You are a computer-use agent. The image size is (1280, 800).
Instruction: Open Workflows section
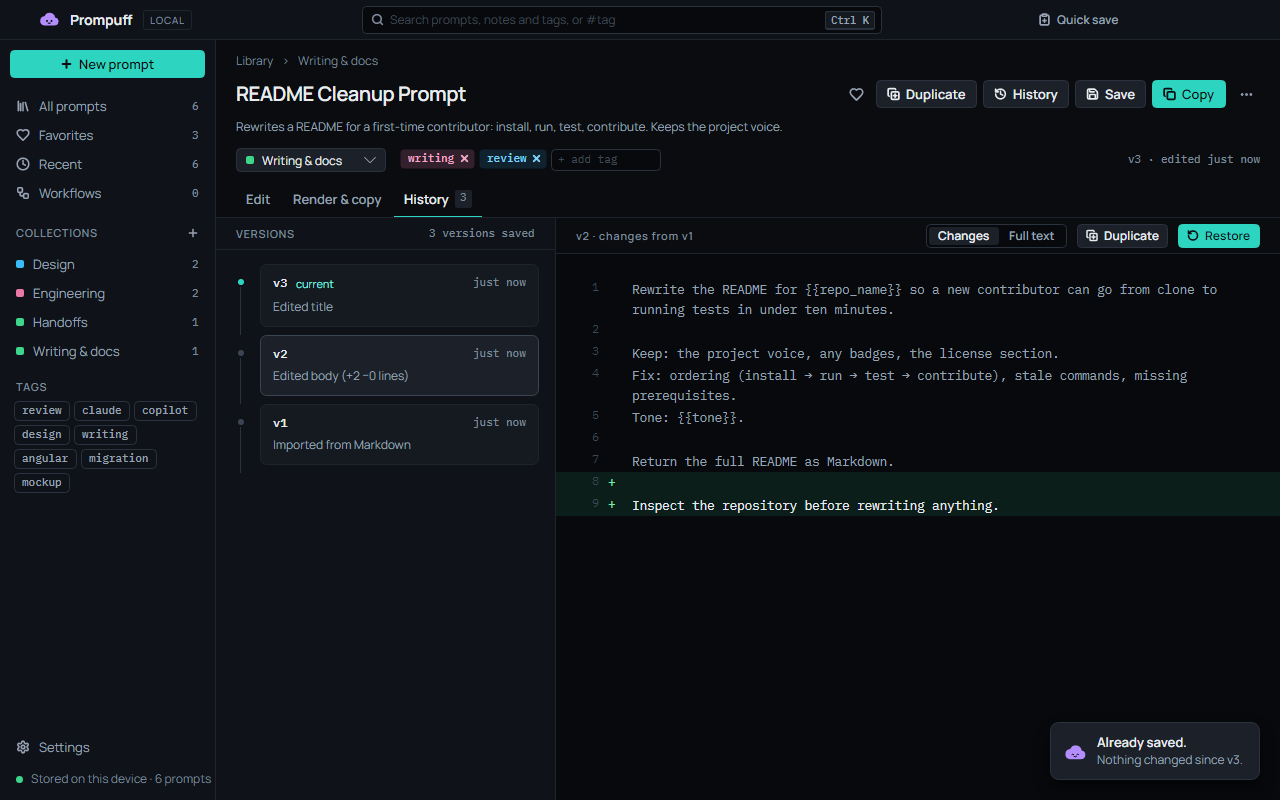click(107, 193)
